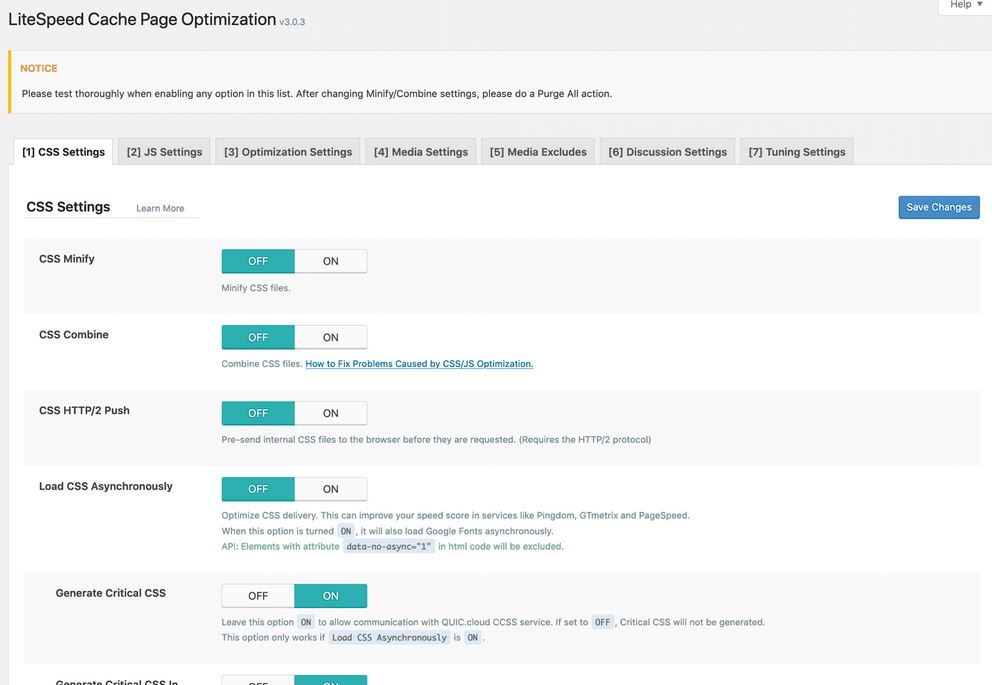Click the 'Minify CSS files.' description
This screenshot has width=992, height=685.
point(256,288)
